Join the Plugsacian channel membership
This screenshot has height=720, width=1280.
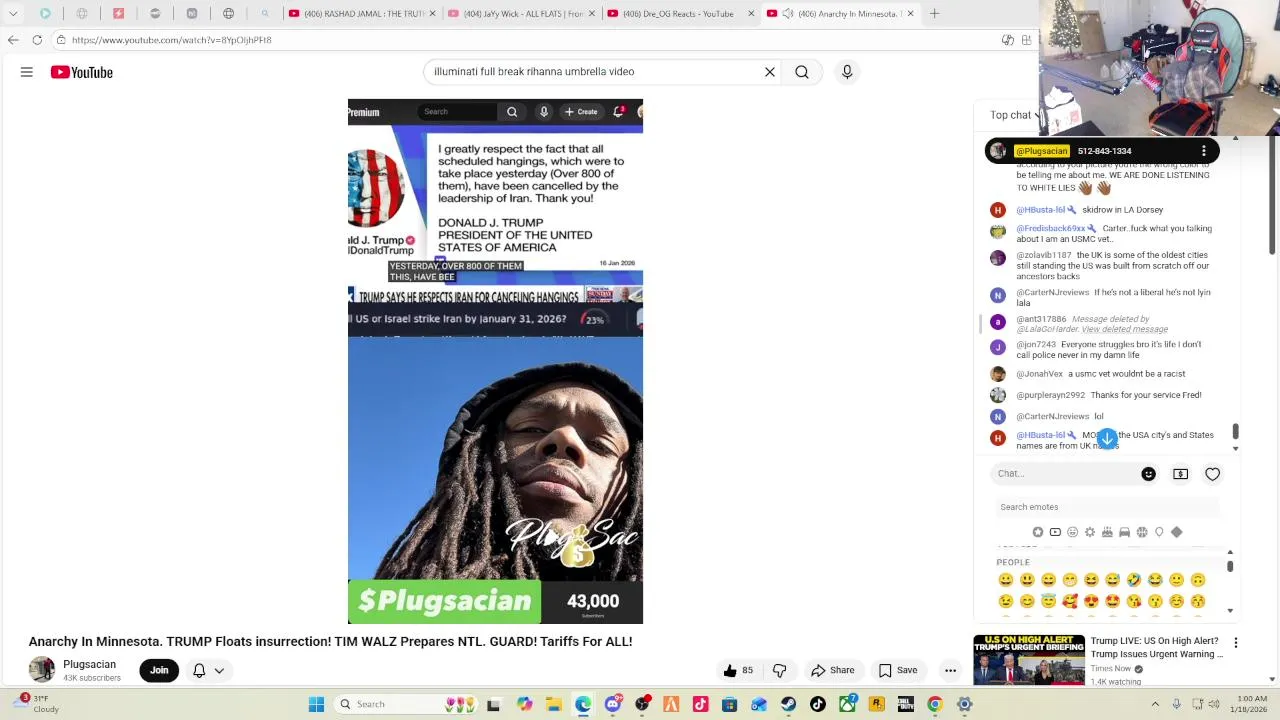tap(159, 670)
